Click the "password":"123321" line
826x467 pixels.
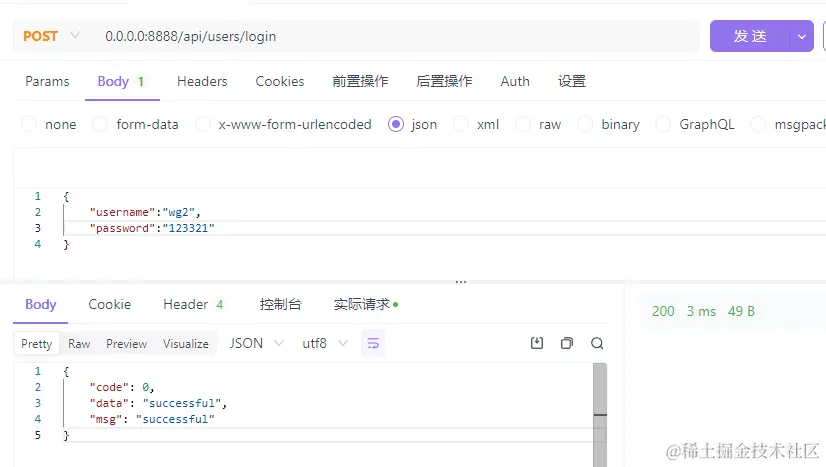(x=152, y=228)
